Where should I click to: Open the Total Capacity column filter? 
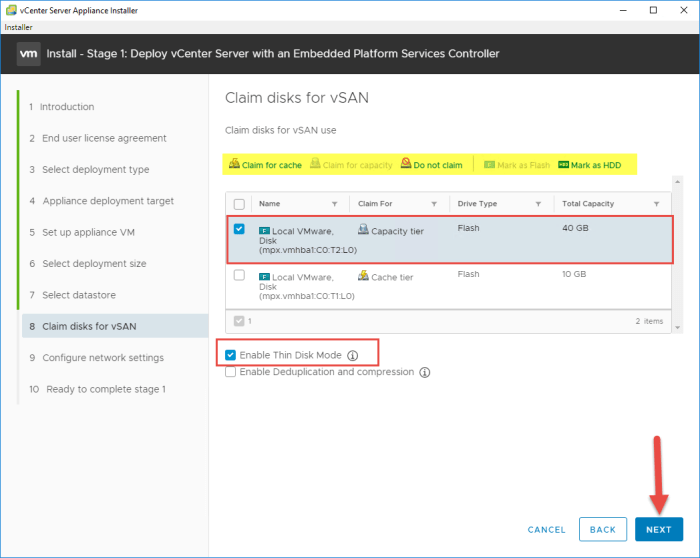pyautogui.click(x=657, y=204)
